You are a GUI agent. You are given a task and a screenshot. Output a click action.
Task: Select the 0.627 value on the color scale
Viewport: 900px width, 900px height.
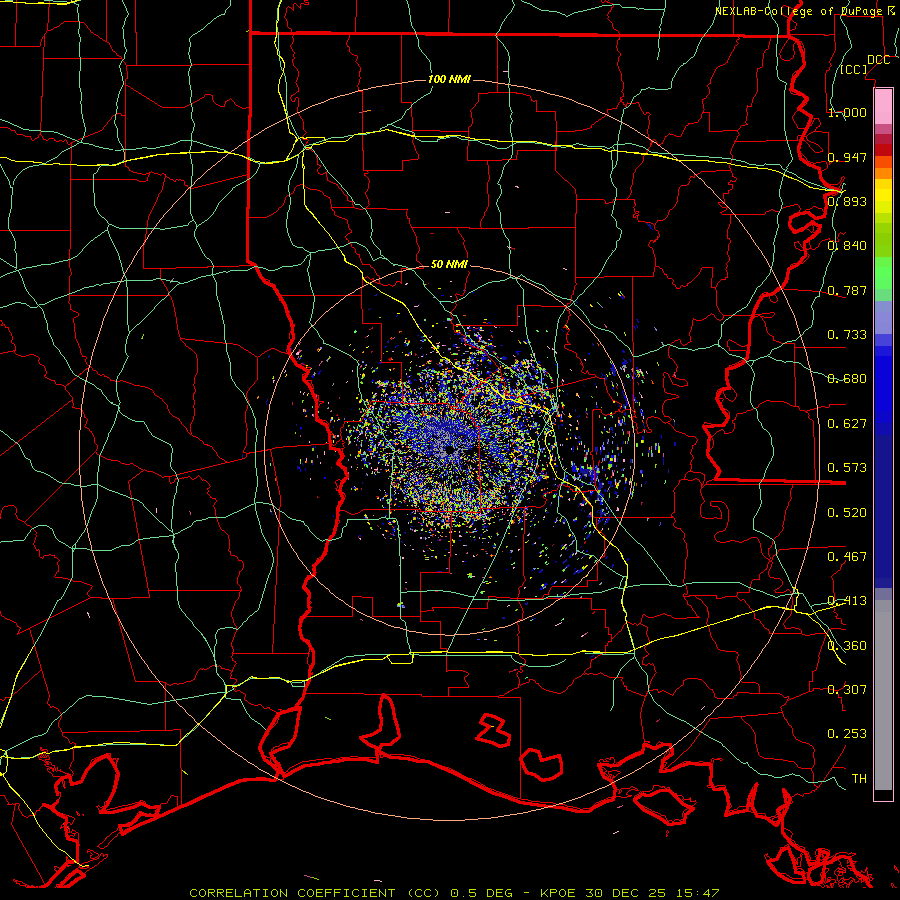point(847,424)
